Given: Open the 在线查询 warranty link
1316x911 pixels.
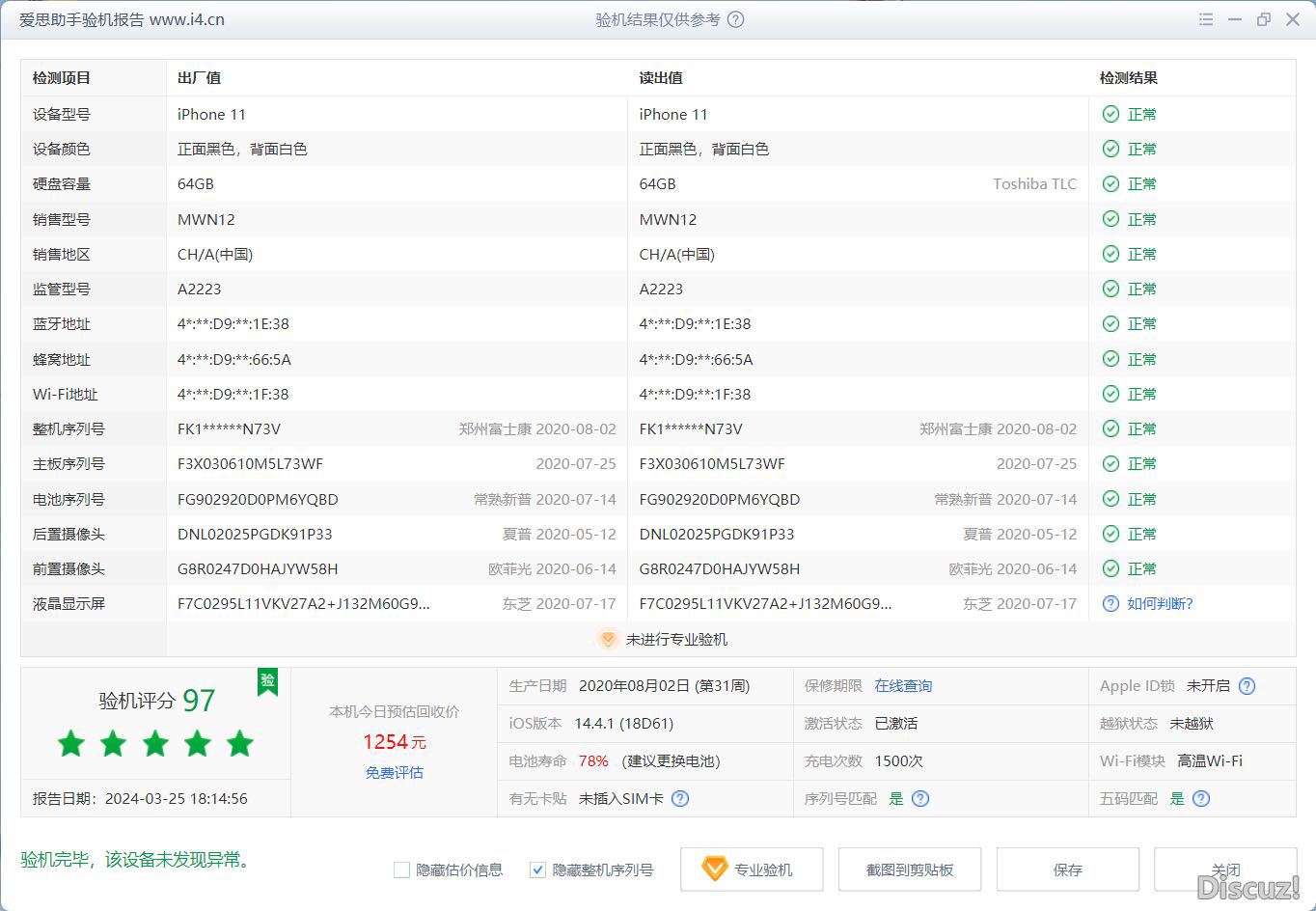Looking at the screenshot, I should tap(903, 686).
